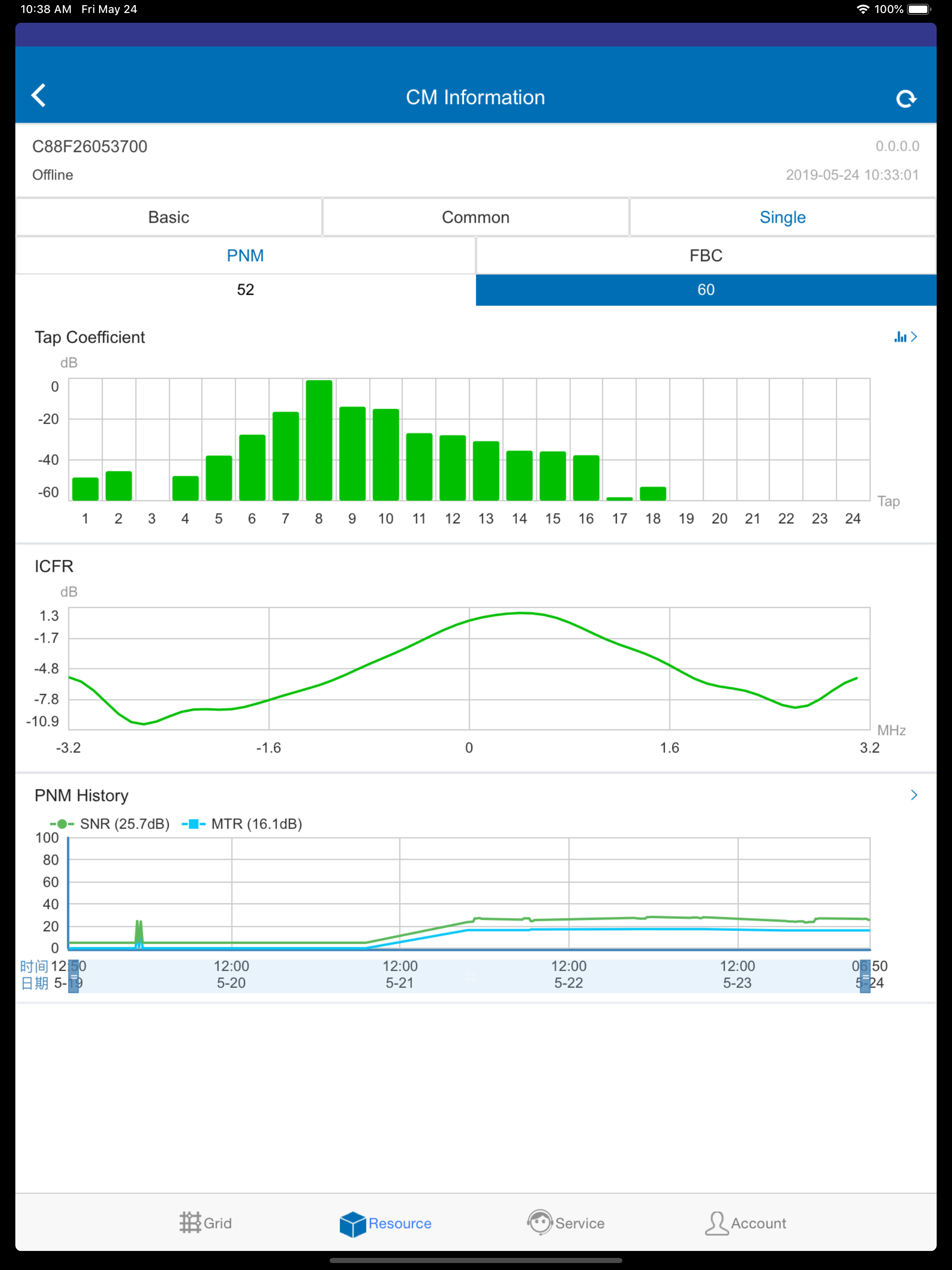Click the Offline status text

53,175
